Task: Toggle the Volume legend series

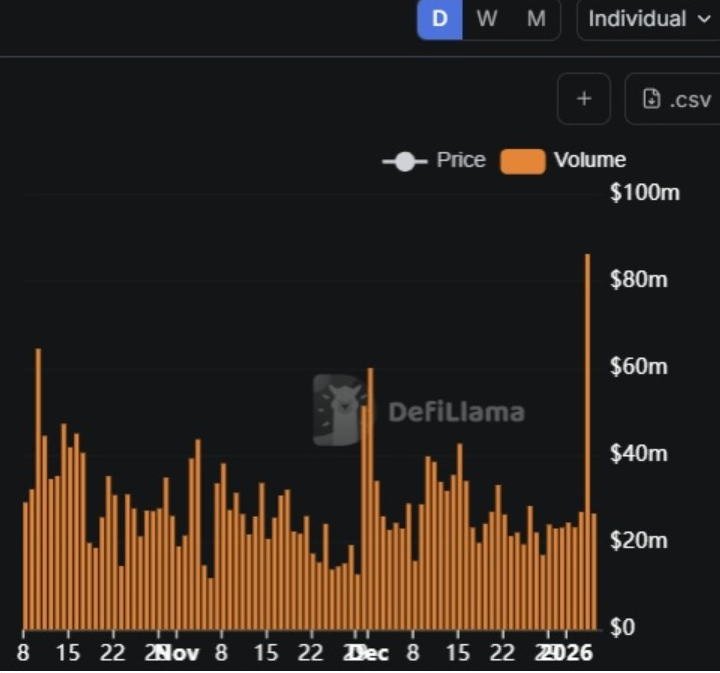Action: point(563,161)
